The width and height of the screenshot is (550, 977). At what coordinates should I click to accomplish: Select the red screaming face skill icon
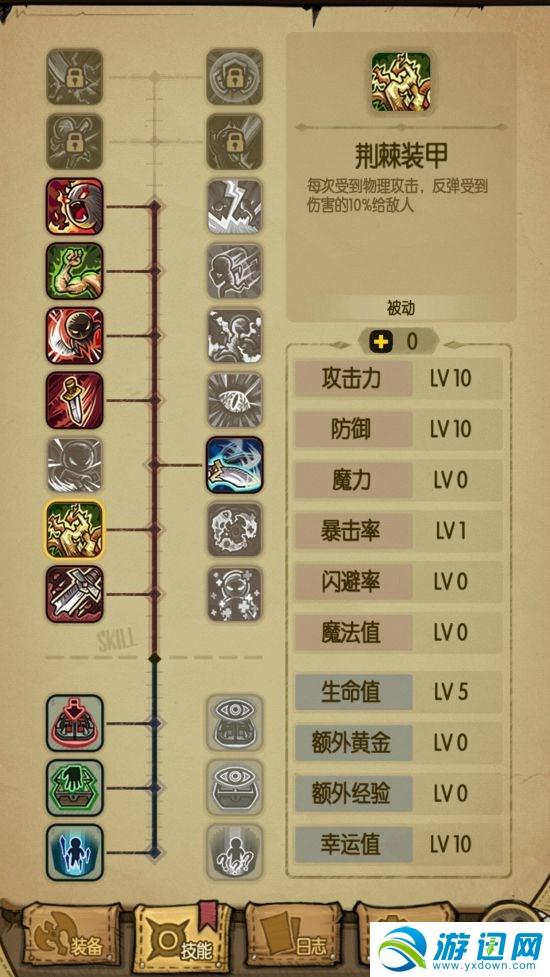tap(74, 206)
